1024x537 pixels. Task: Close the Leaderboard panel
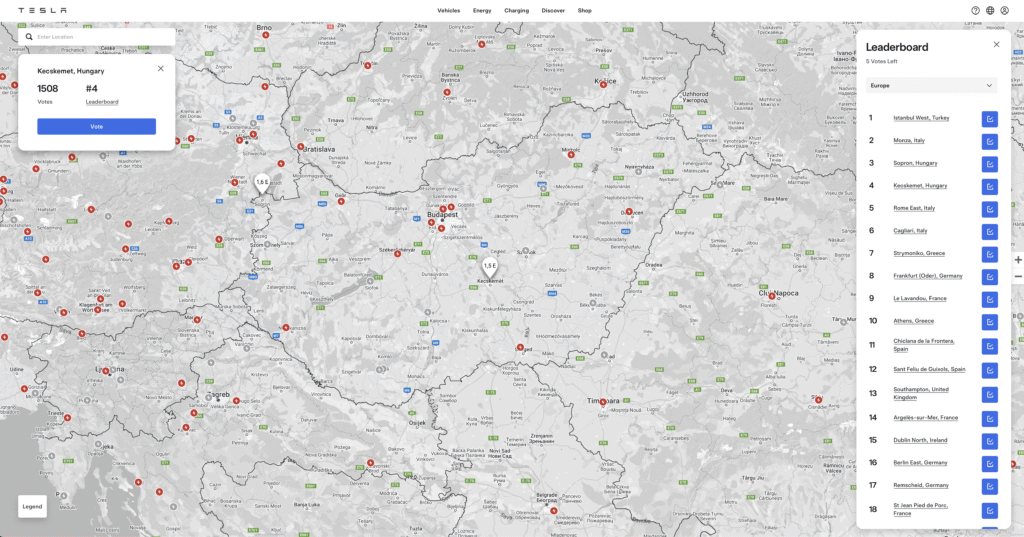(996, 44)
